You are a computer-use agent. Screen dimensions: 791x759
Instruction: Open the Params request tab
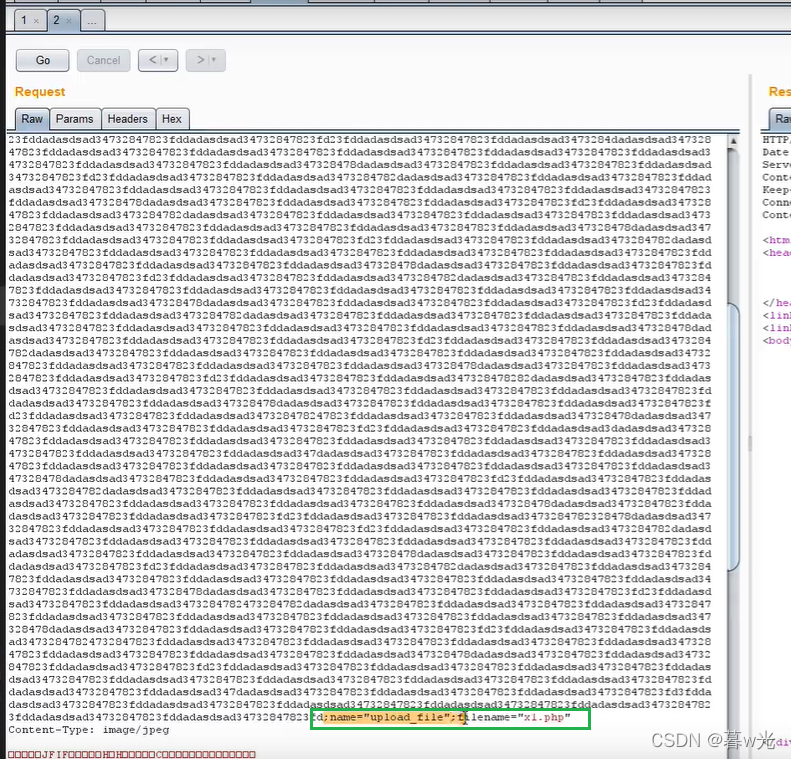tap(75, 119)
